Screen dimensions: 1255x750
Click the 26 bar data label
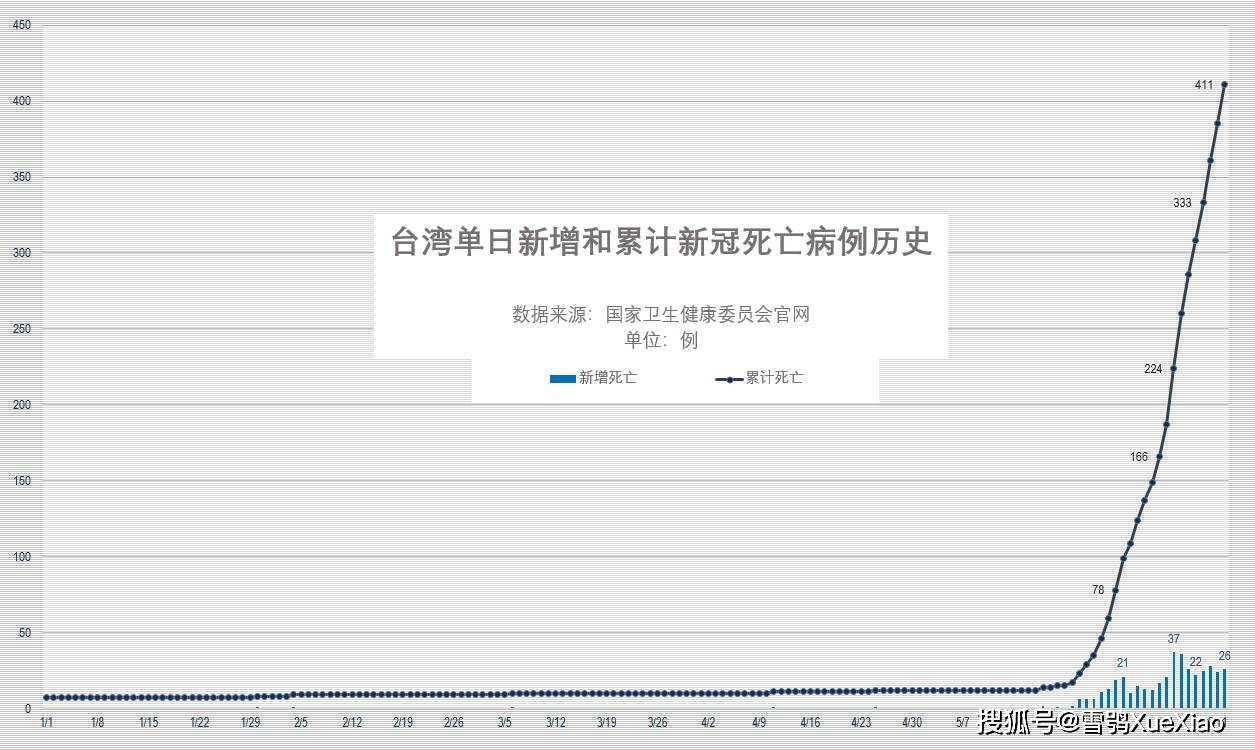coord(1224,656)
